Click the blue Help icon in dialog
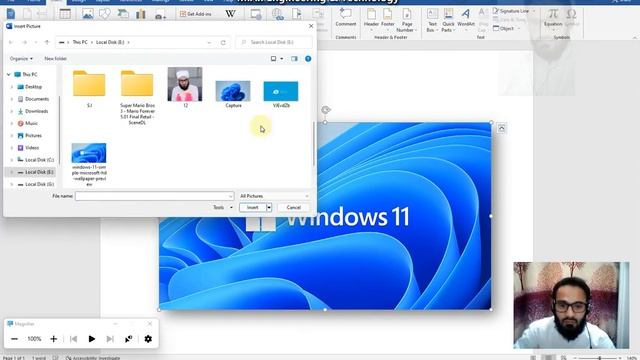Screen dimensions: 640x360 (308, 59)
